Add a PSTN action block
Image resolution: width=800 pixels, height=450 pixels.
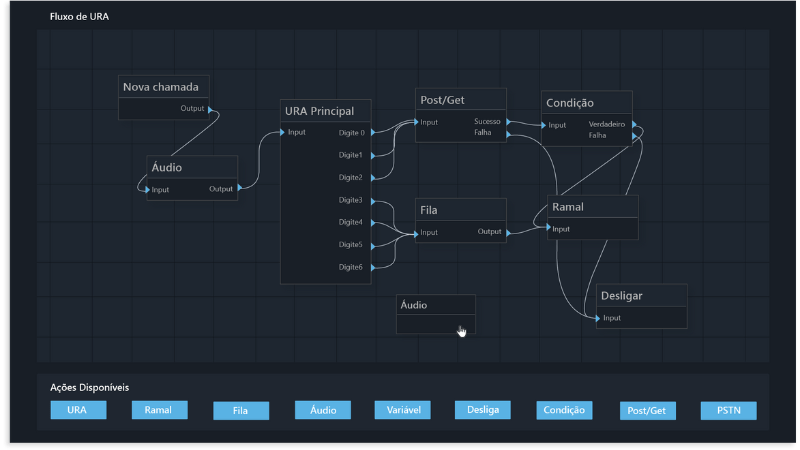(729, 410)
